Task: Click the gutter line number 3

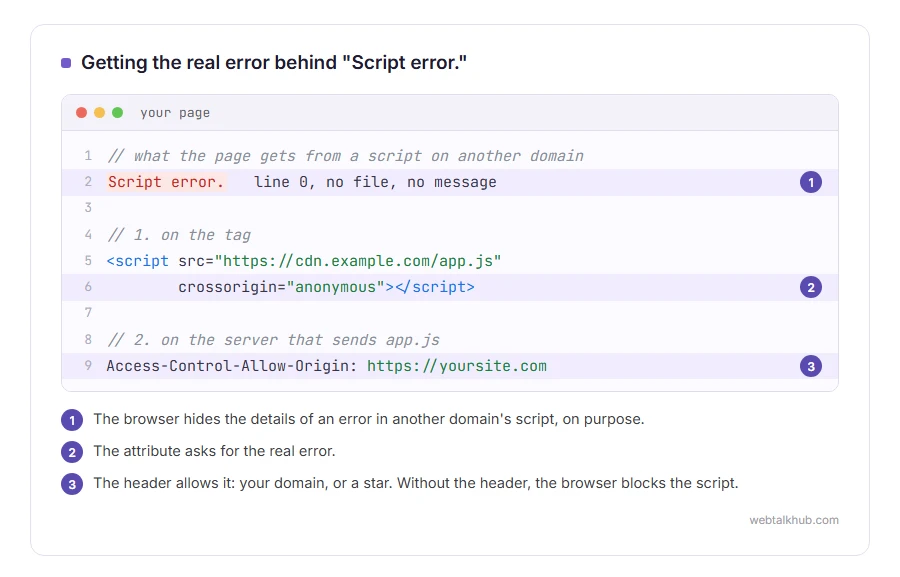Action: point(88,207)
